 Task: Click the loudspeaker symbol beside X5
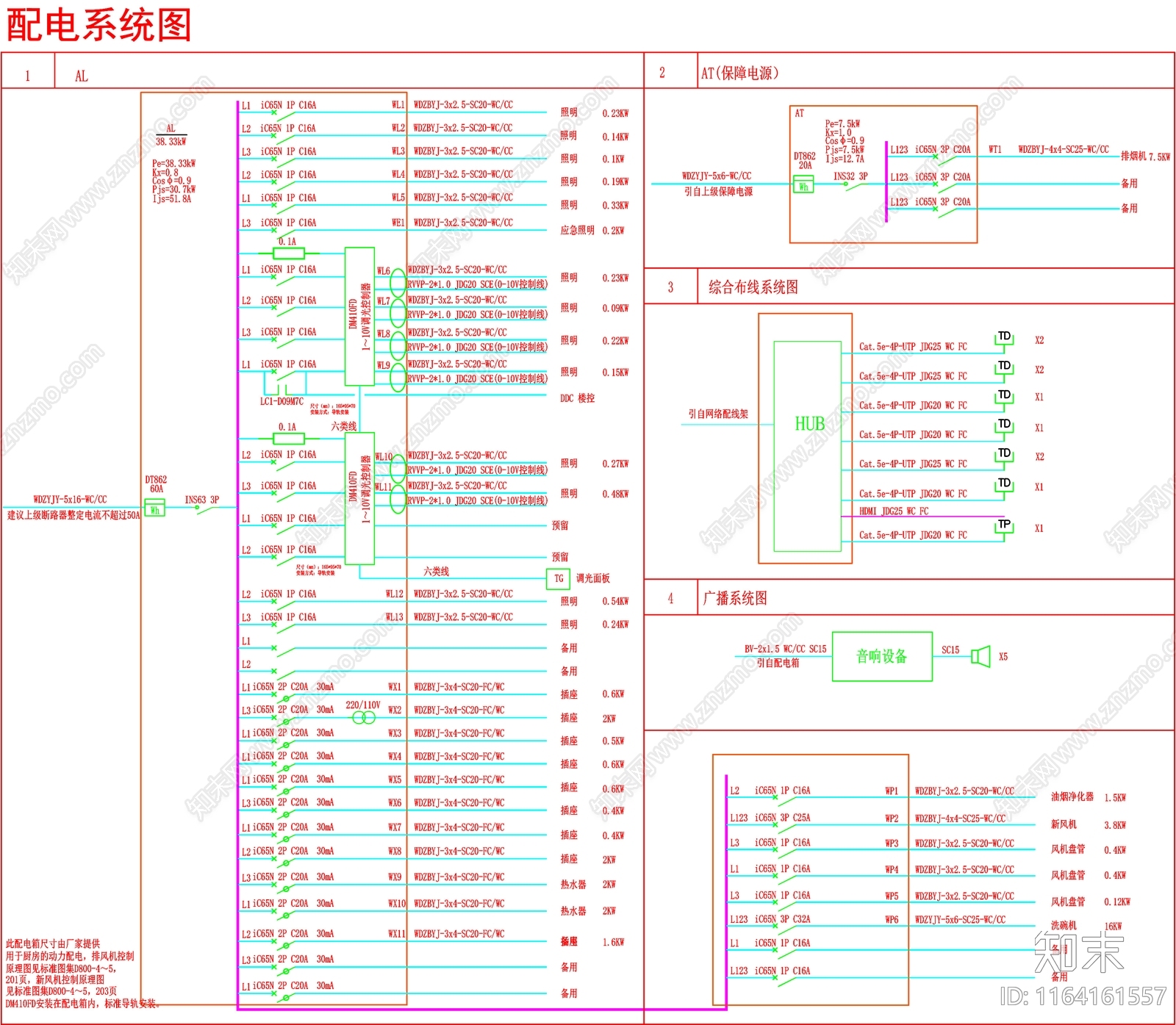tap(980, 655)
